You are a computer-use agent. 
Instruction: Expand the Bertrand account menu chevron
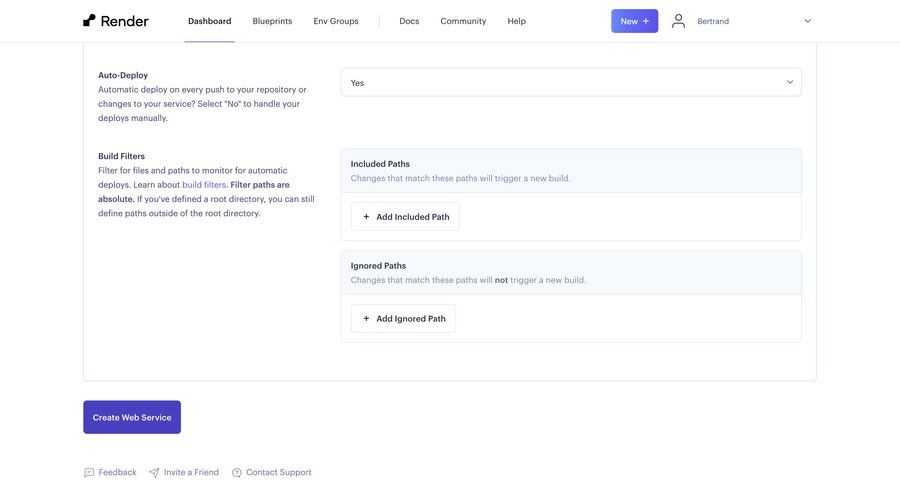[807, 21]
